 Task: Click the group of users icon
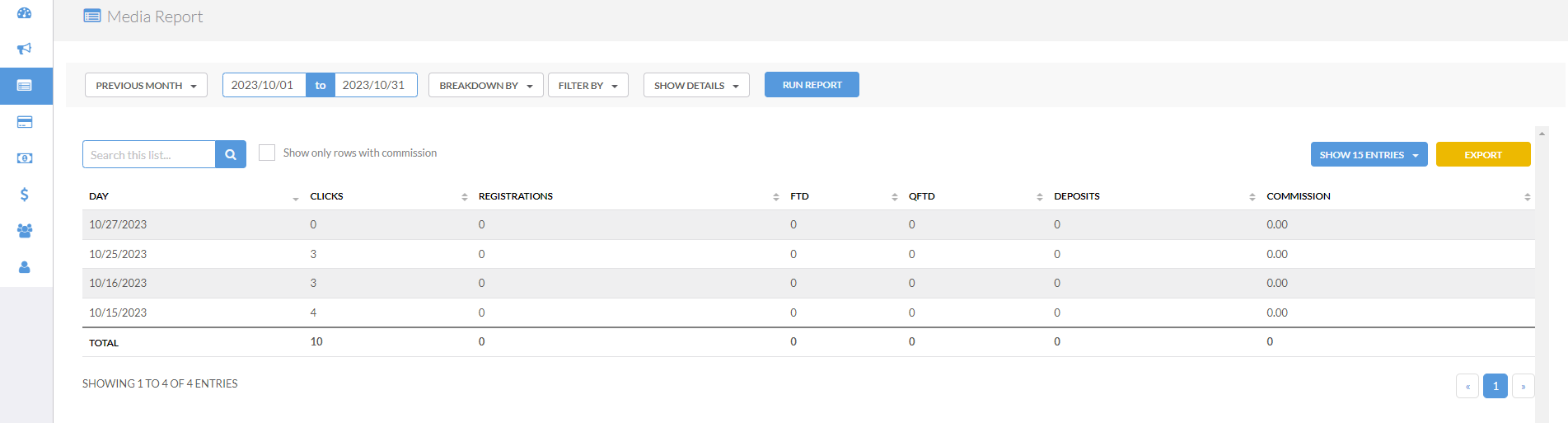click(25, 231)
